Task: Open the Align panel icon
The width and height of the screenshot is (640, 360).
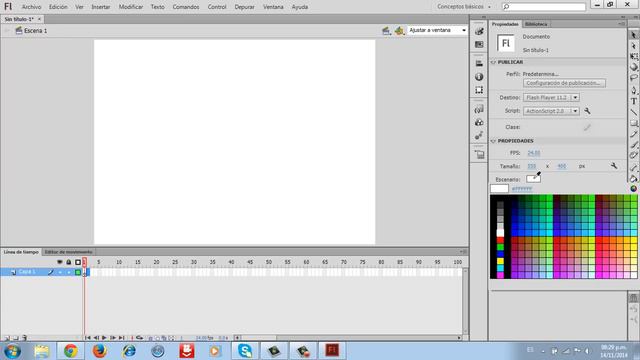Action: coord(479,63)
